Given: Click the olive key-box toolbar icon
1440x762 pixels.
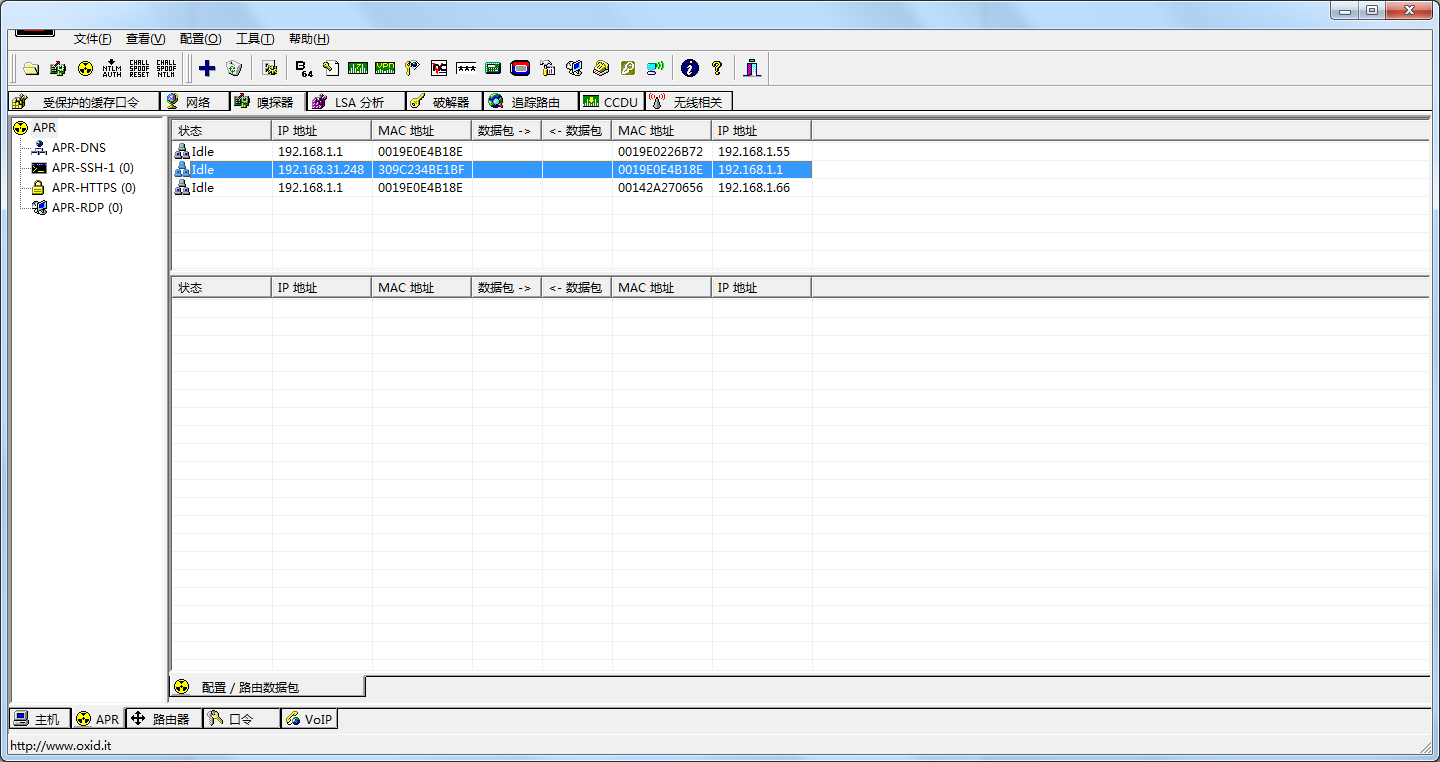Looking at the screenshot, I should pos(628,68).
